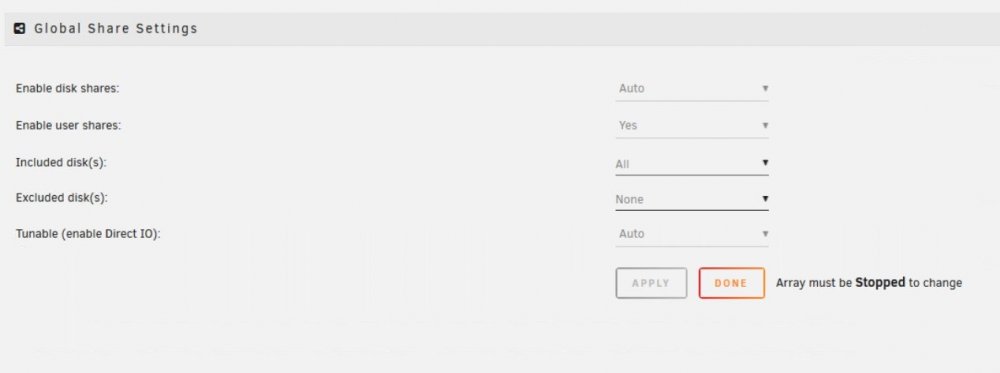The height and width of the screenshot is (373, 1000).
Task: Click the 'Included disk(s):' label
Action: pyautogui.click(x=61, y=163)
